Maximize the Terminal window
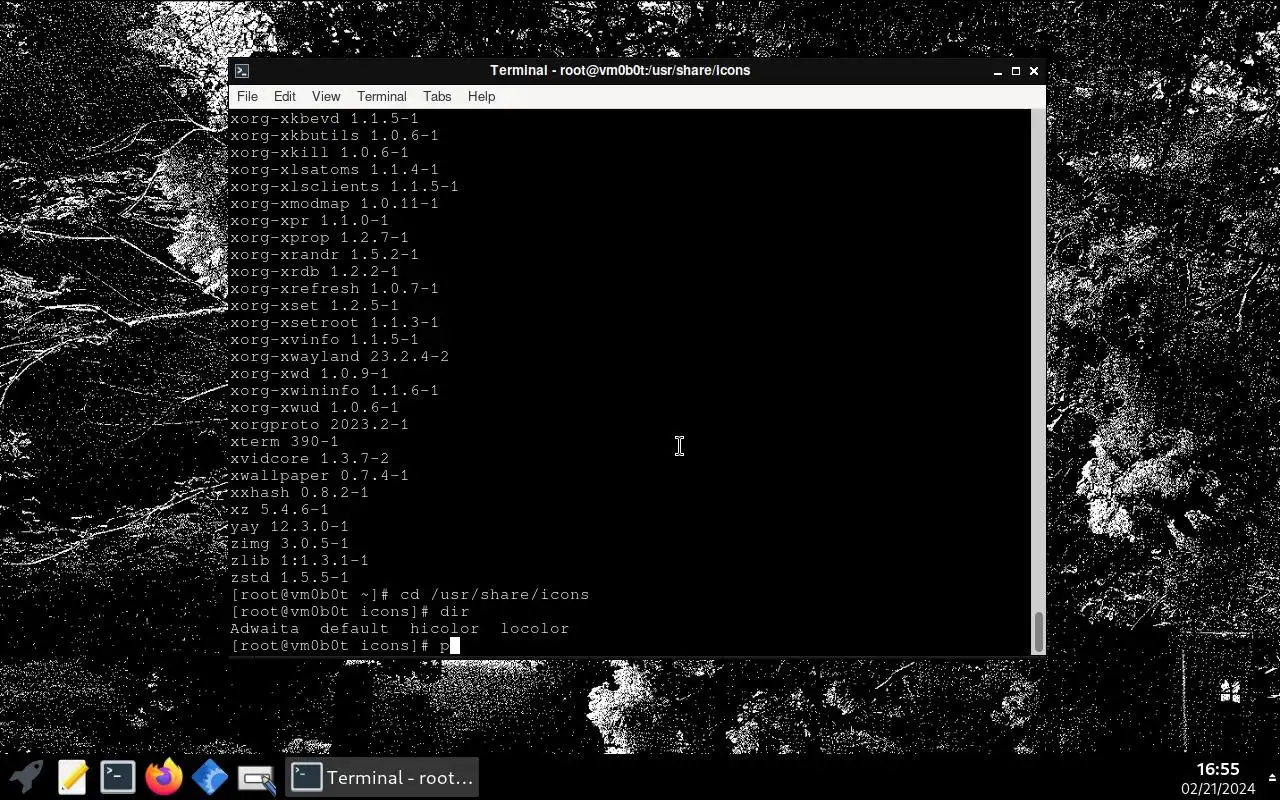 tap(1015, 71)
